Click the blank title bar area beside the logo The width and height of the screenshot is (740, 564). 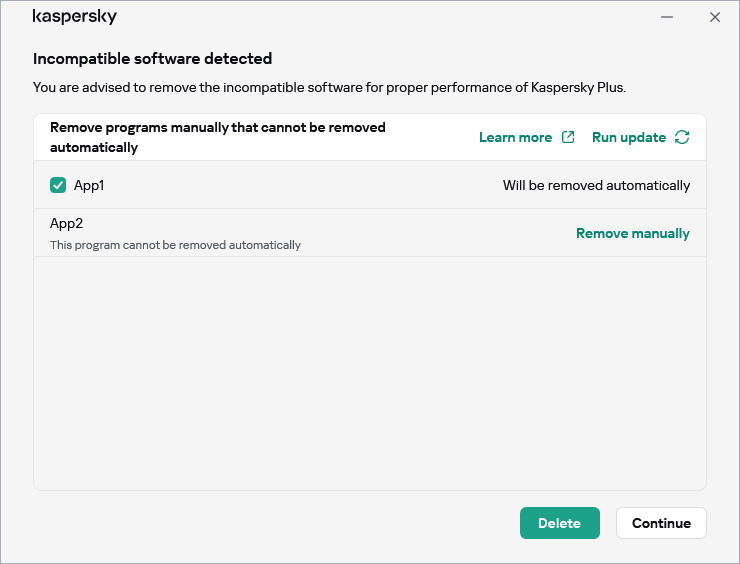380,17
